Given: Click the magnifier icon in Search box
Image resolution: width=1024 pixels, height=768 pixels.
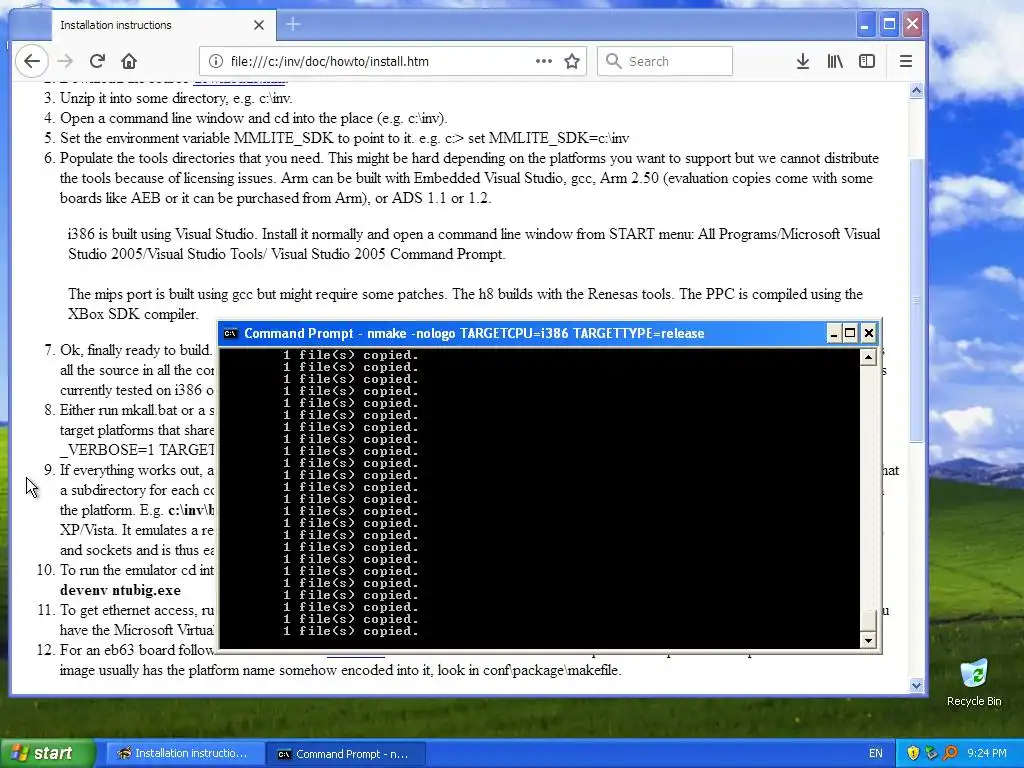Looking at the screenshot, I should pyautogui.click(x=613, y=61).
